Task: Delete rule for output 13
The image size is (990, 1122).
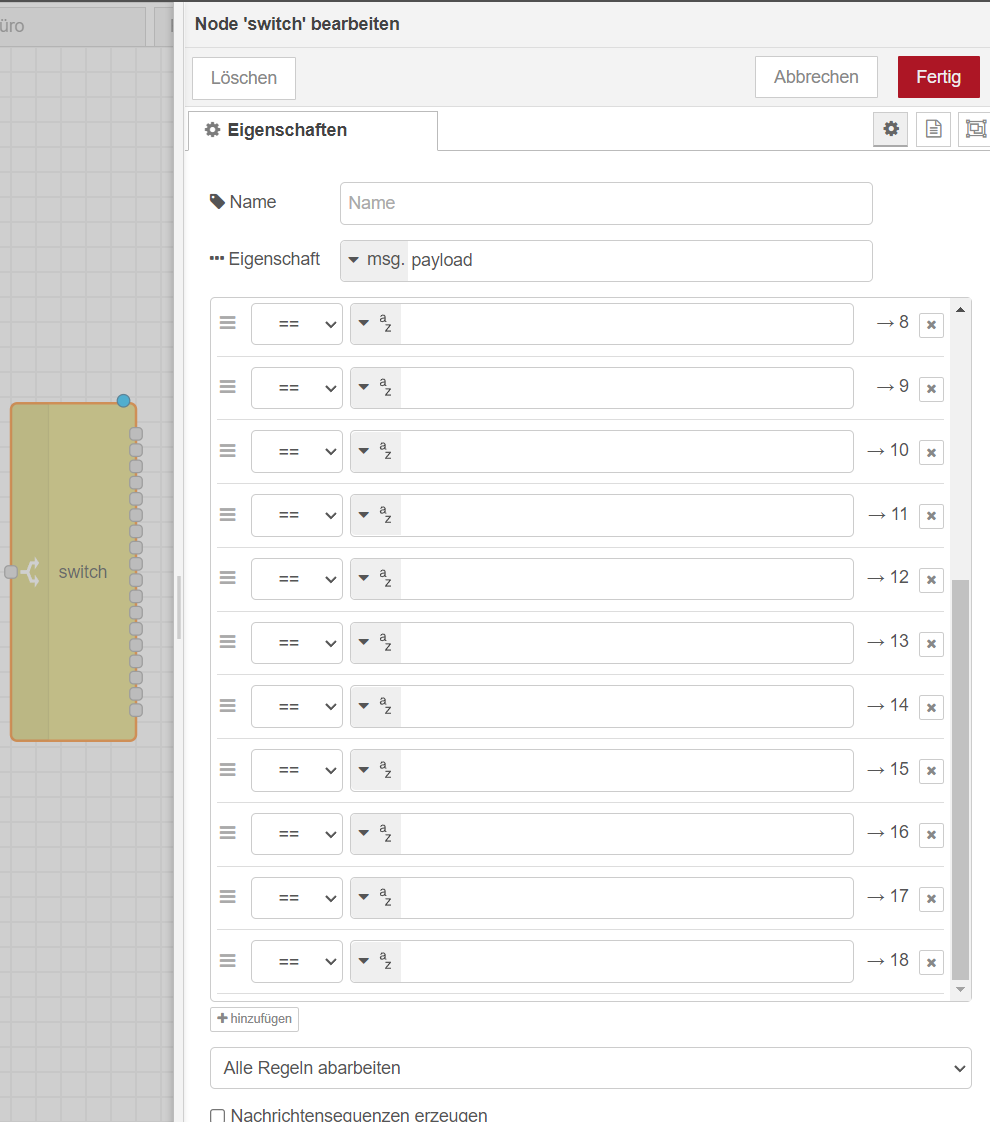Action: point(931,643)
